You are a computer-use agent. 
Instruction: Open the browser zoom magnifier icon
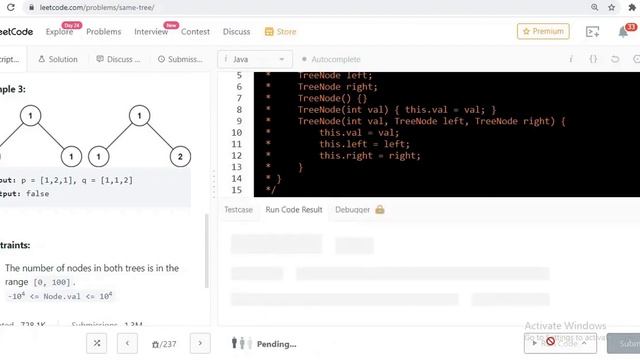click(594, 7)
